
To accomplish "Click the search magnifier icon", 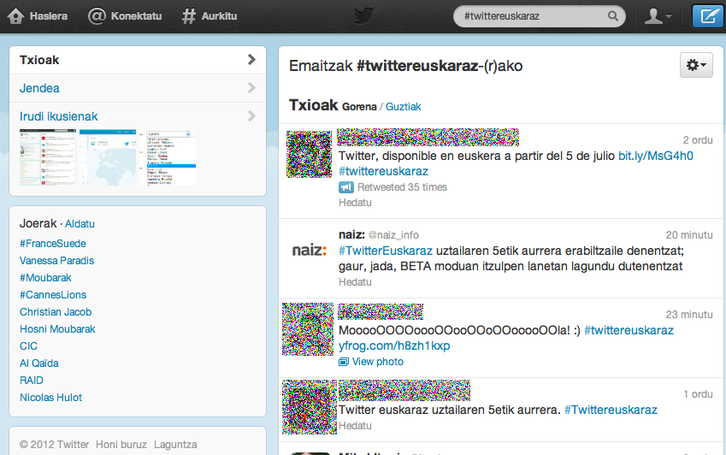I will point(613,16).
